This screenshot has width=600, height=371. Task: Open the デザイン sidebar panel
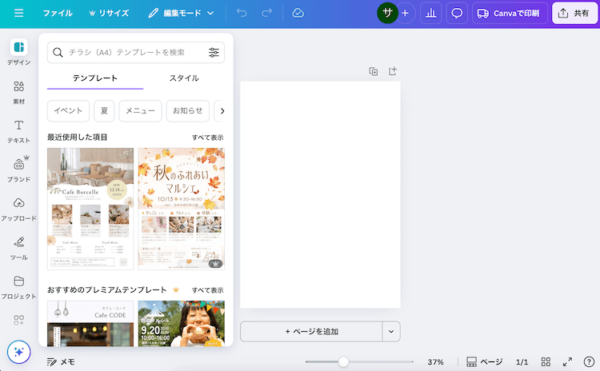click(x=19, y=52)
